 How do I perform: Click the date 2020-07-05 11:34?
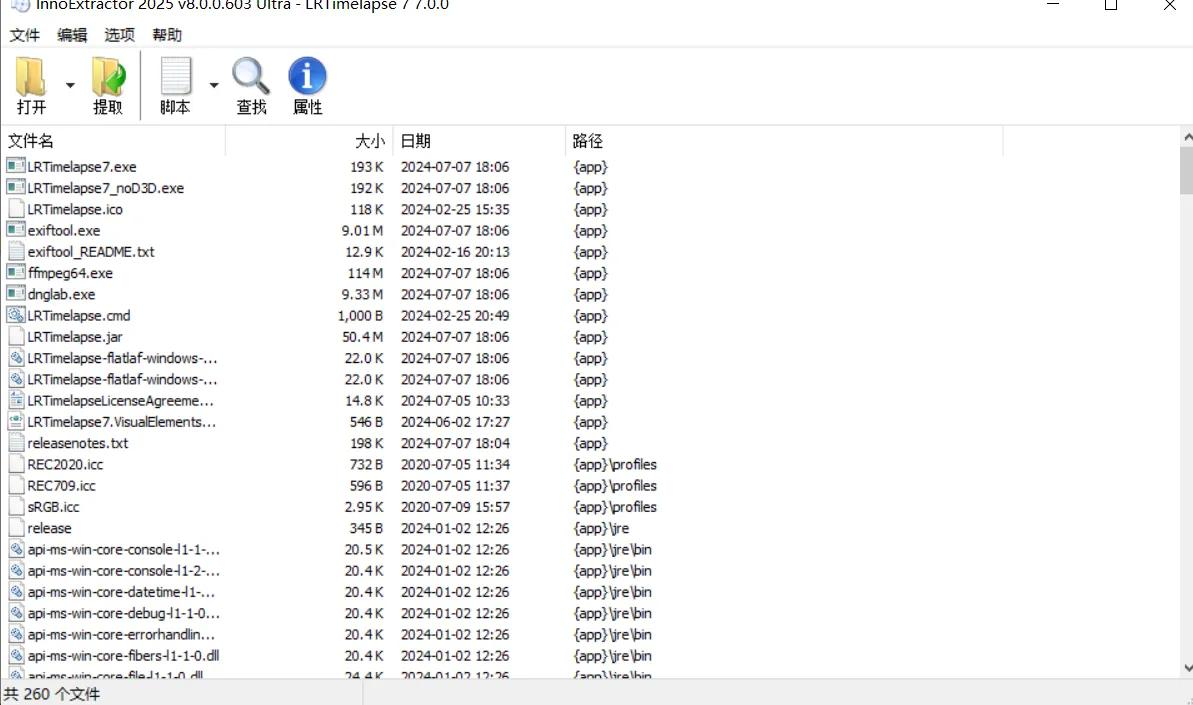coord(455,464)
